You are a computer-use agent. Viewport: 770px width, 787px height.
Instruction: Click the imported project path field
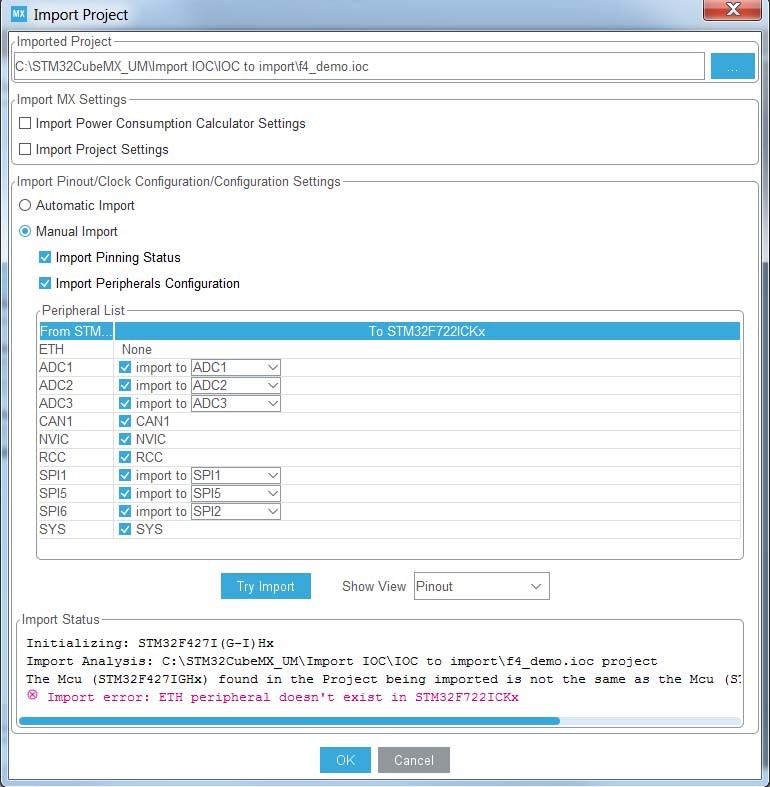[359, 66]
